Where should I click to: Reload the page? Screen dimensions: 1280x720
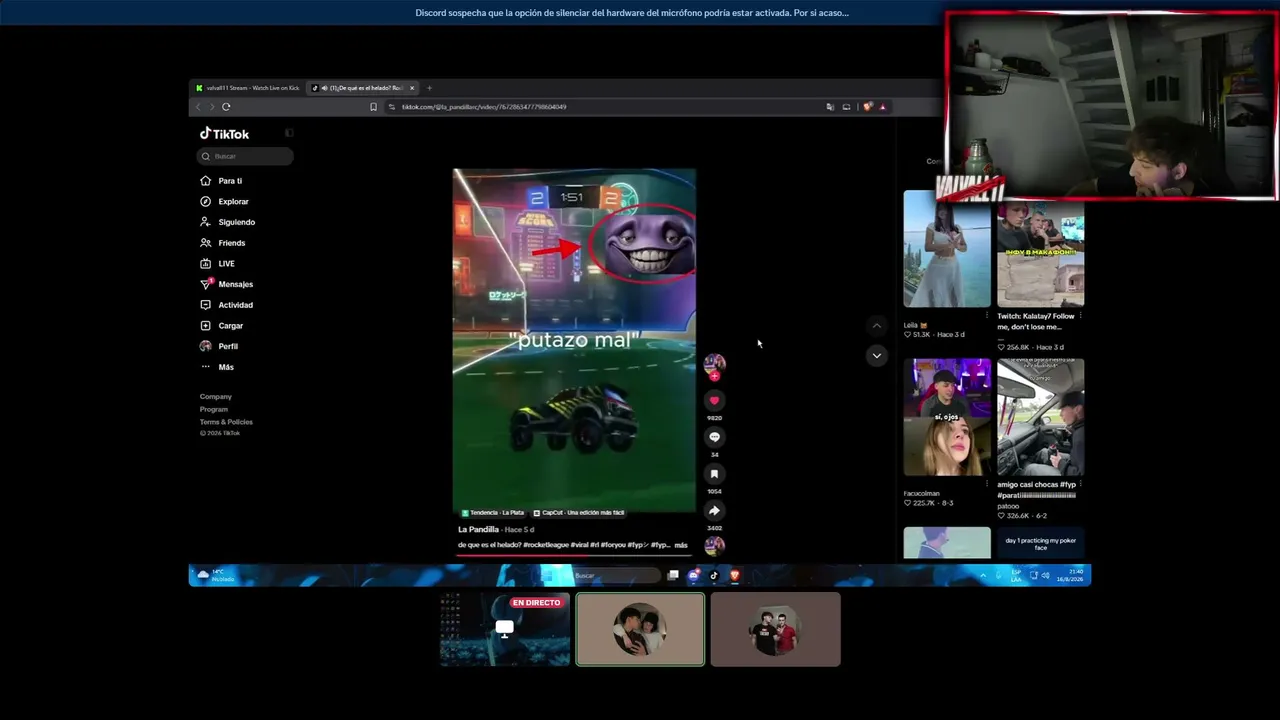(x=226, y=107)
